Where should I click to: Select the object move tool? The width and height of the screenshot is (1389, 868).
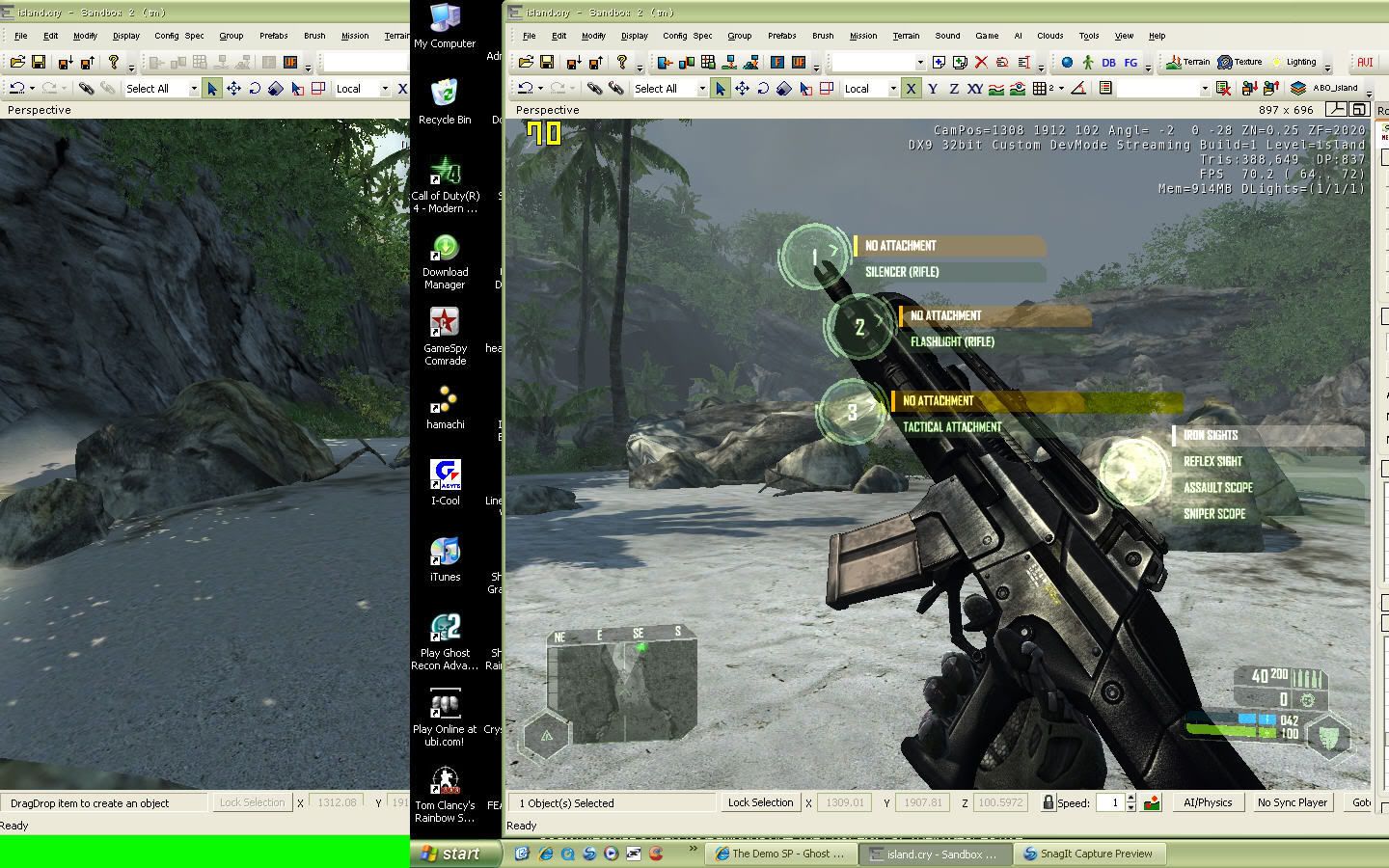pyautogui.click(x=742, y=88)
